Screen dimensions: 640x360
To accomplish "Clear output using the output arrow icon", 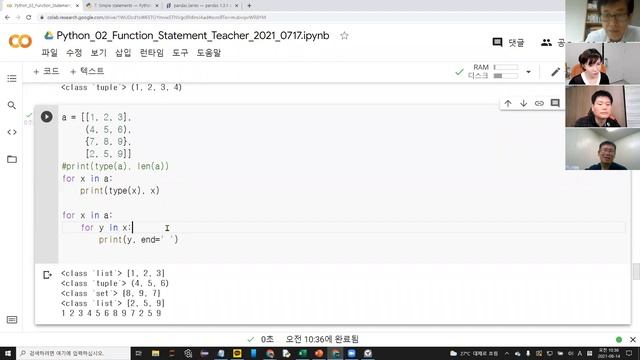I will pyautogui.click(x=47, y=275).
